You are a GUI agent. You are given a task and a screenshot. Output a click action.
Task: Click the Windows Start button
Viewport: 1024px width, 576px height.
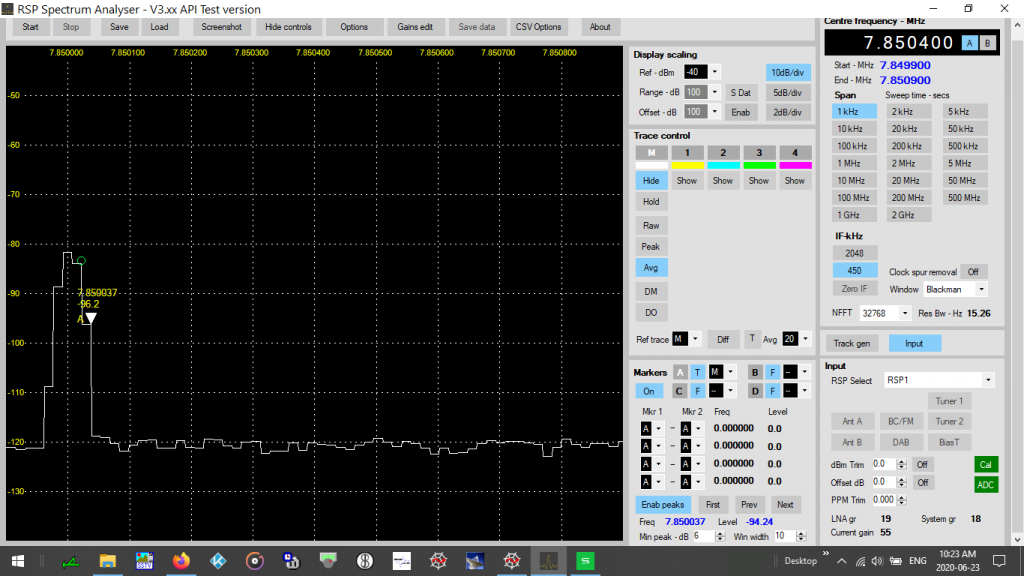point(17,561)
